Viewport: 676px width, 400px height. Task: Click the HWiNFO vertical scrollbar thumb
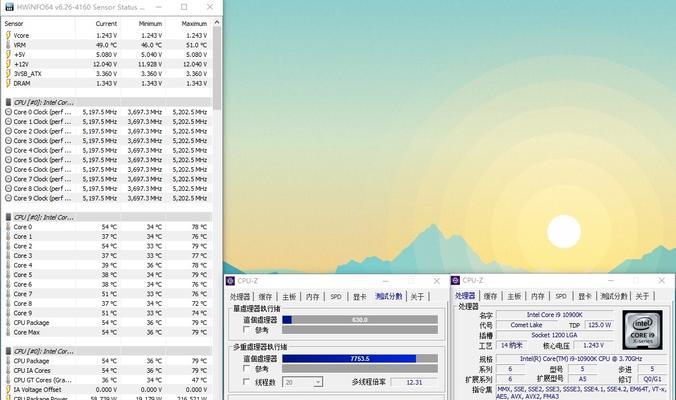pos(217,68)
